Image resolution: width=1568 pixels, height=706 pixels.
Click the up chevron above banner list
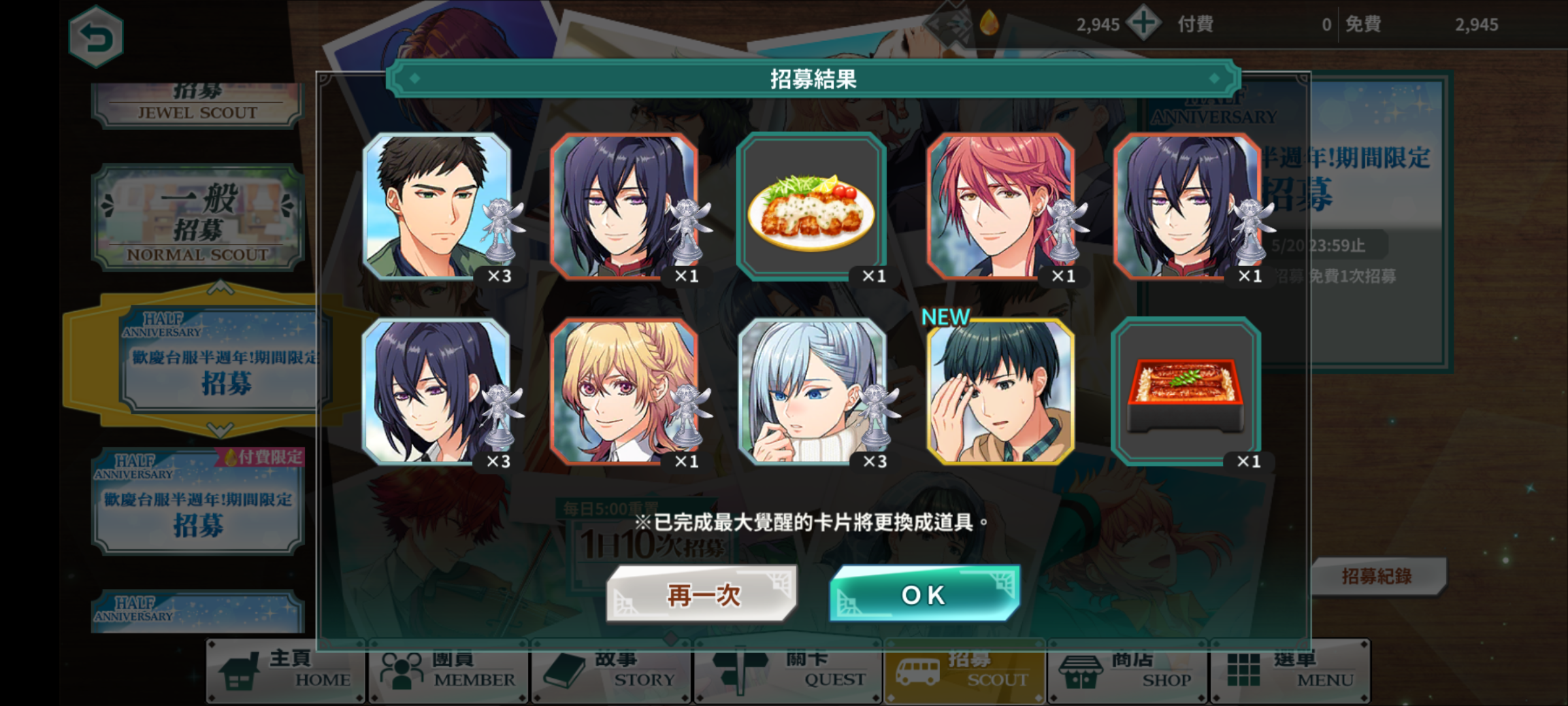(x=220, y=288)
